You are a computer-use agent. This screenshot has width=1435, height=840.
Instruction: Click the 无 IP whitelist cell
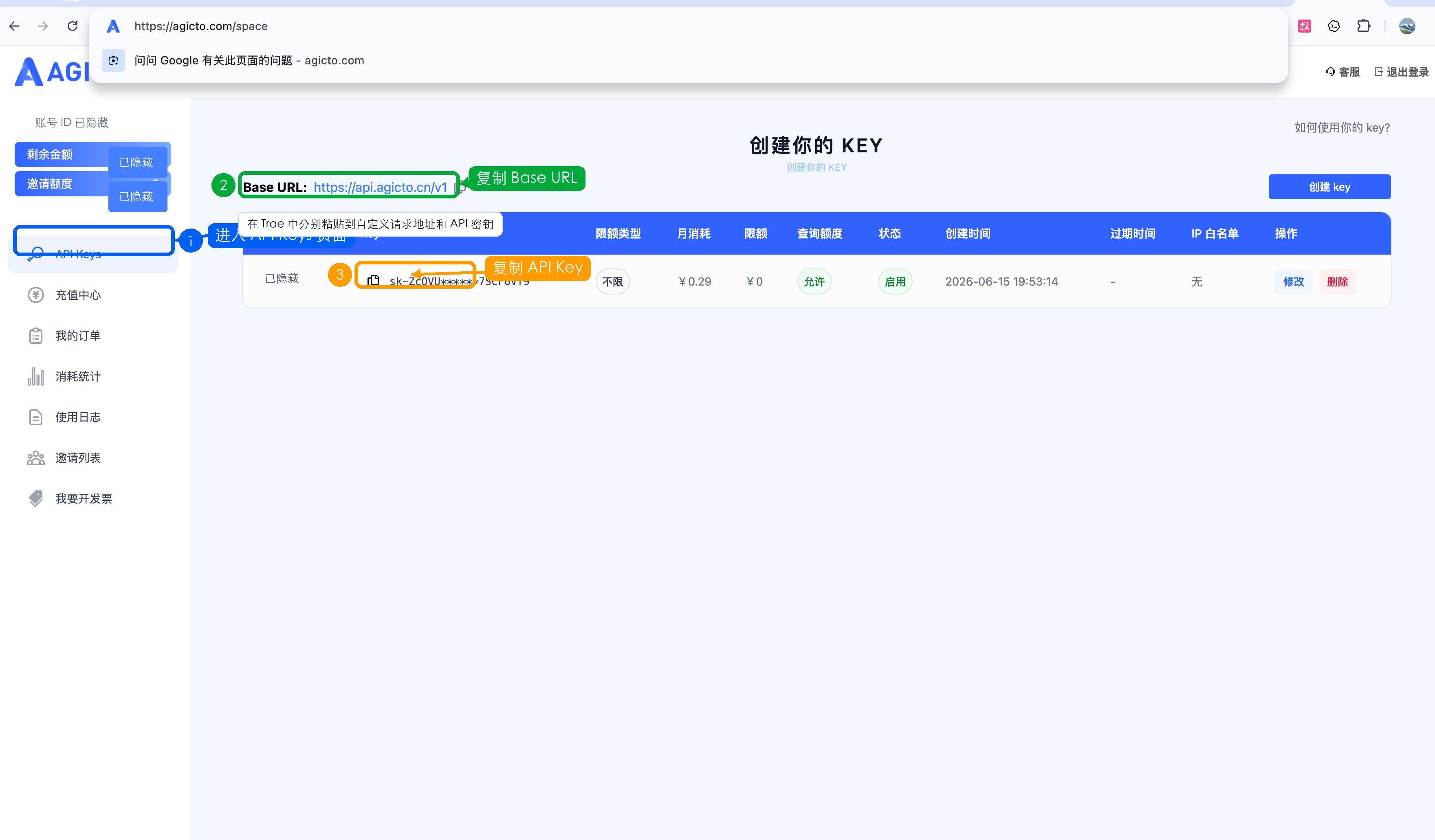(1197, 281)
